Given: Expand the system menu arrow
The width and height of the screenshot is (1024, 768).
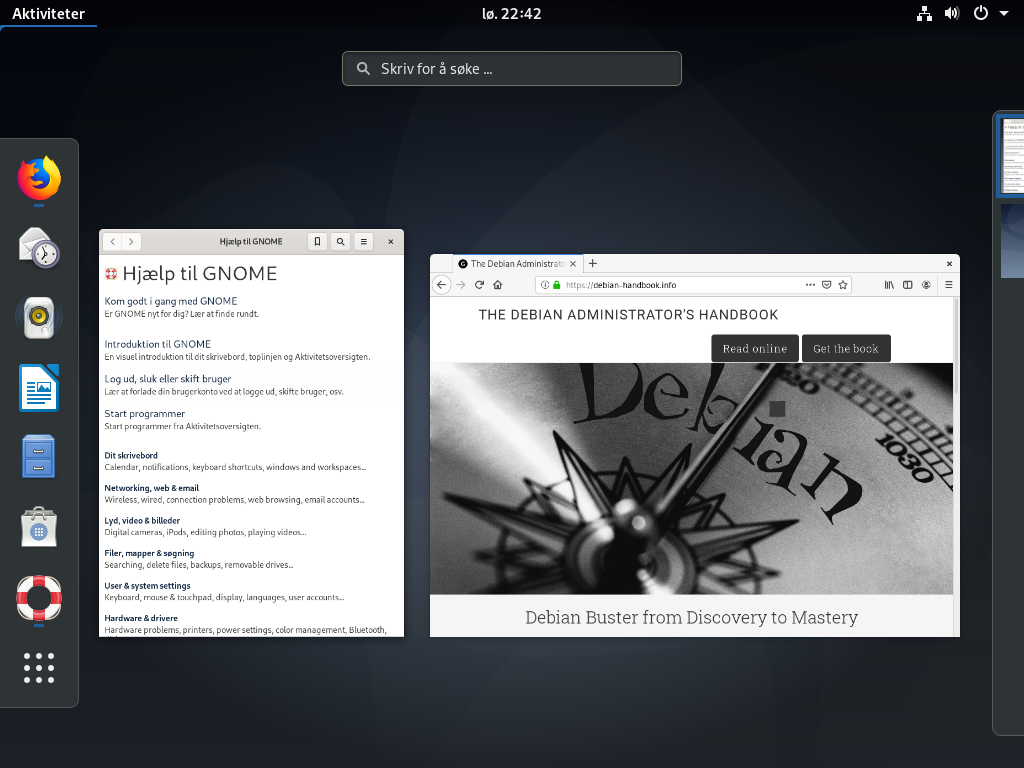Looking at the screenshot, I should click(1003, 14).
